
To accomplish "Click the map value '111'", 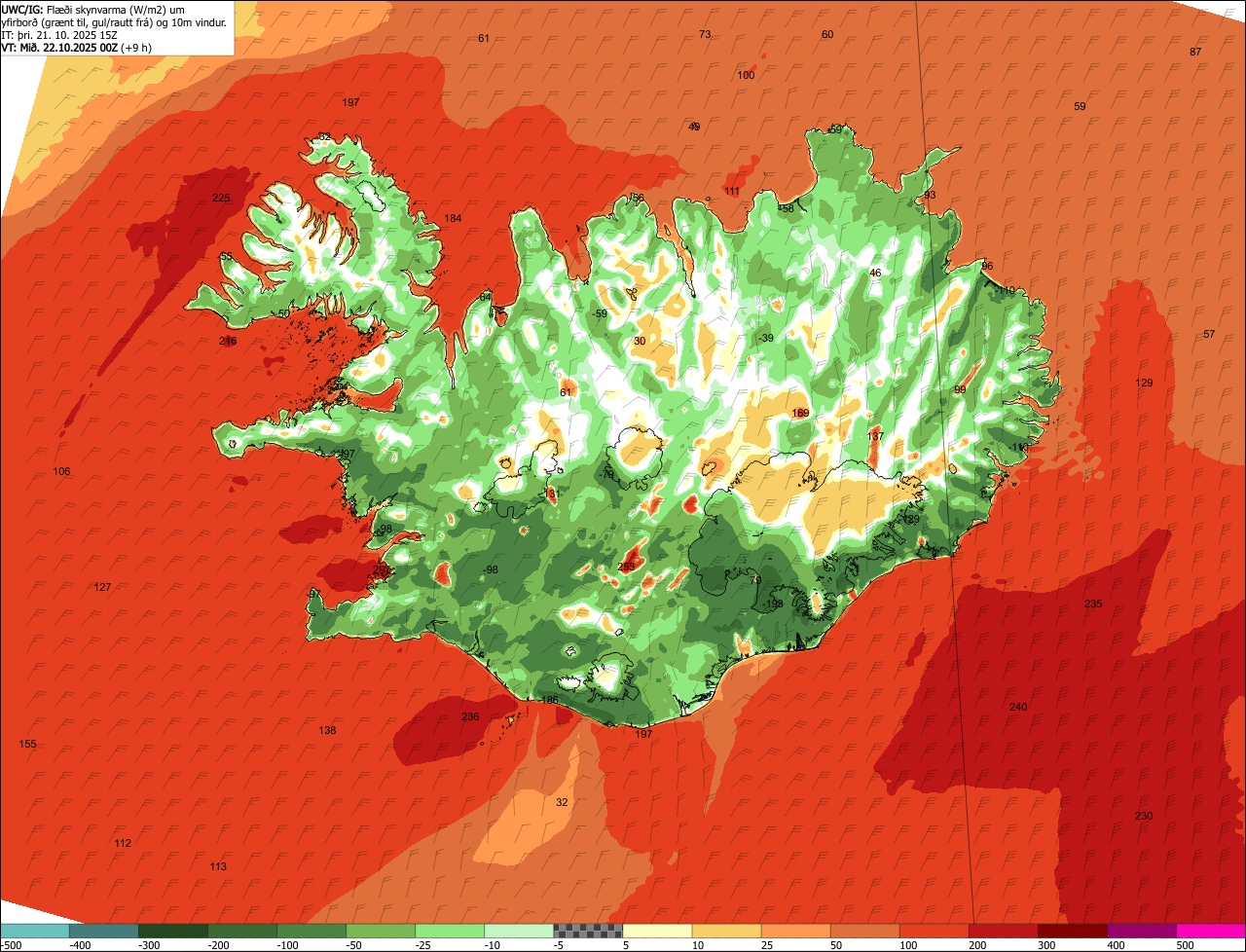I will click(x=732, y=191).
